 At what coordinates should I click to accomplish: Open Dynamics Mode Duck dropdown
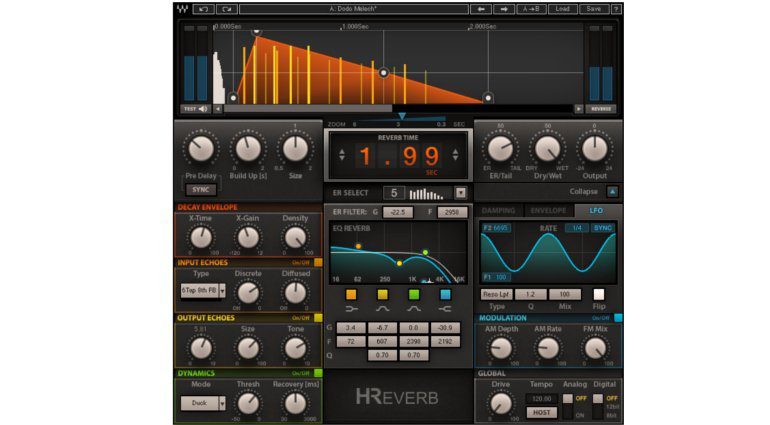(203, 403)
